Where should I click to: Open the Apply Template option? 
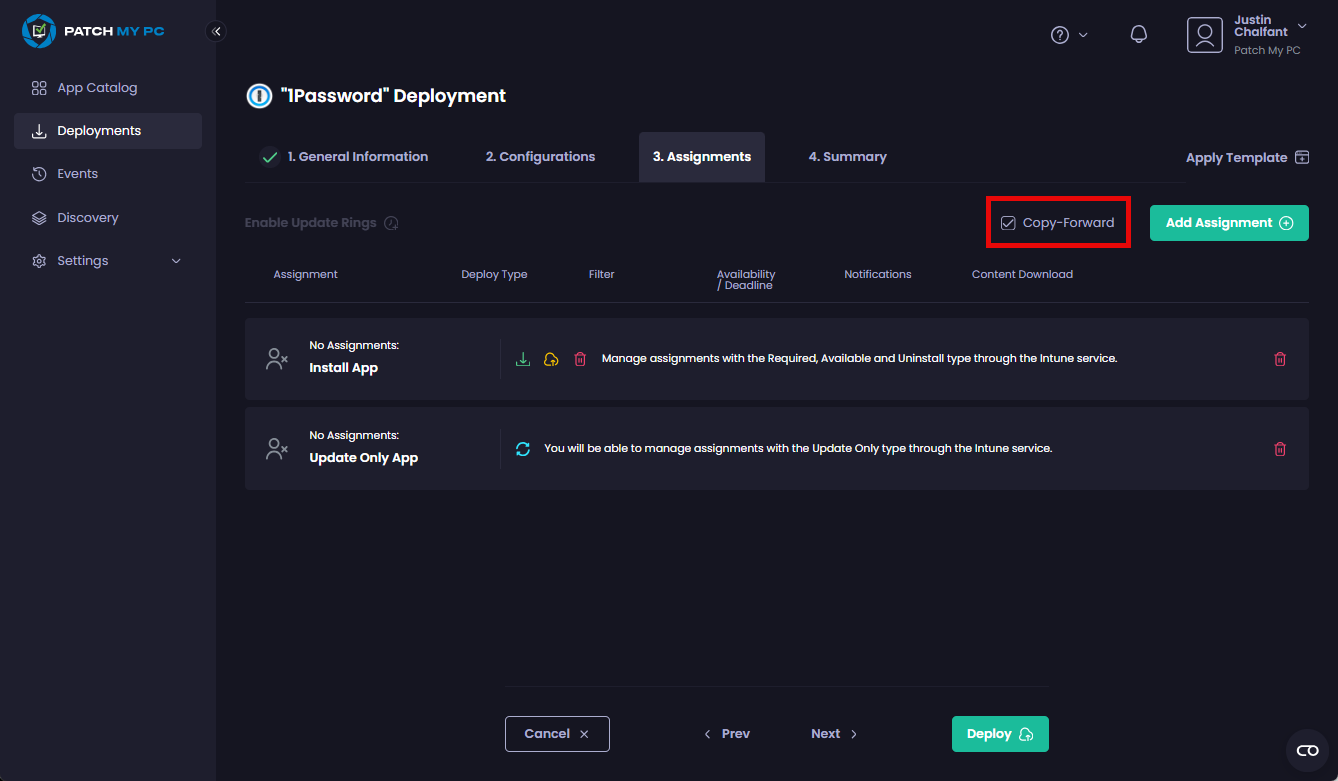pyautogui.click(x=1247, y=157)
